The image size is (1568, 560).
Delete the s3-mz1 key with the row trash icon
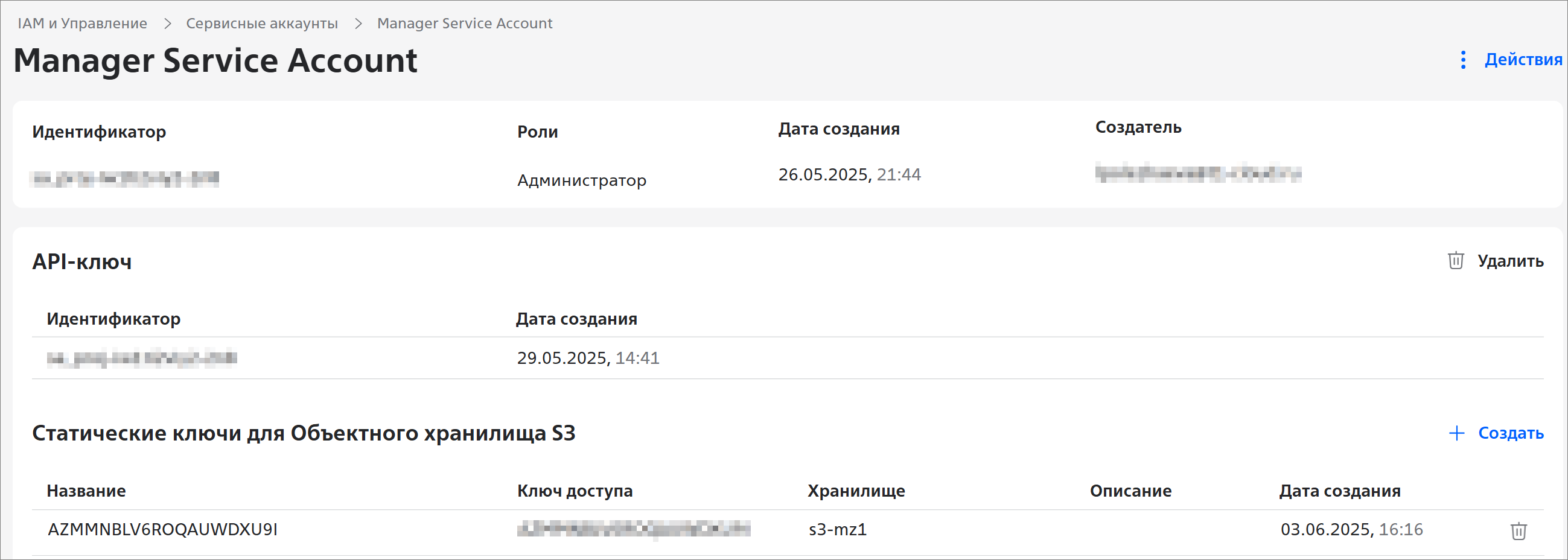tap(1518, 530)
